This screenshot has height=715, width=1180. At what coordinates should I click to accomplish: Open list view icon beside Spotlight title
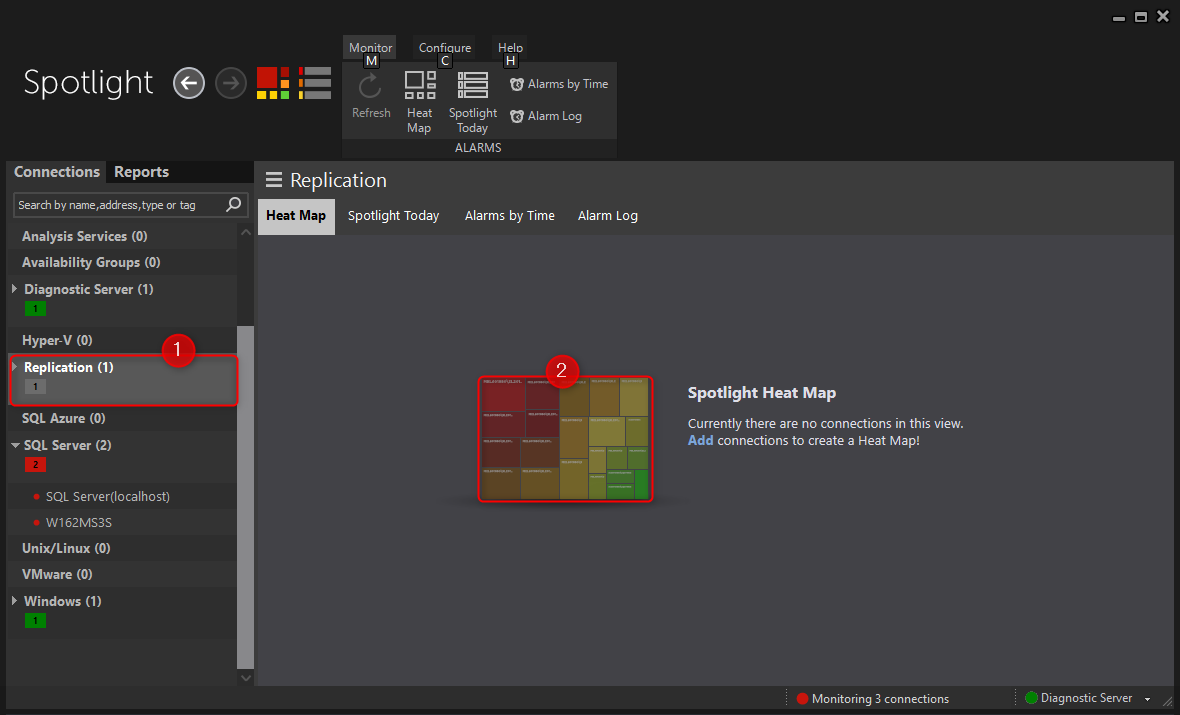click(315, 83)
